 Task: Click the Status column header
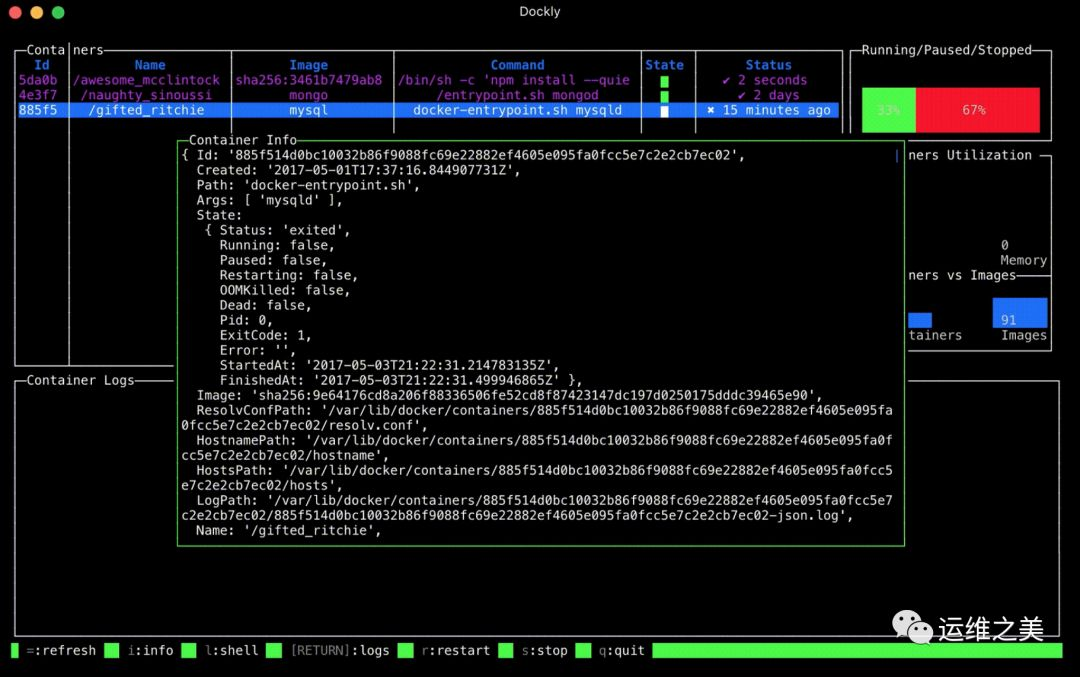coord(768,65)
